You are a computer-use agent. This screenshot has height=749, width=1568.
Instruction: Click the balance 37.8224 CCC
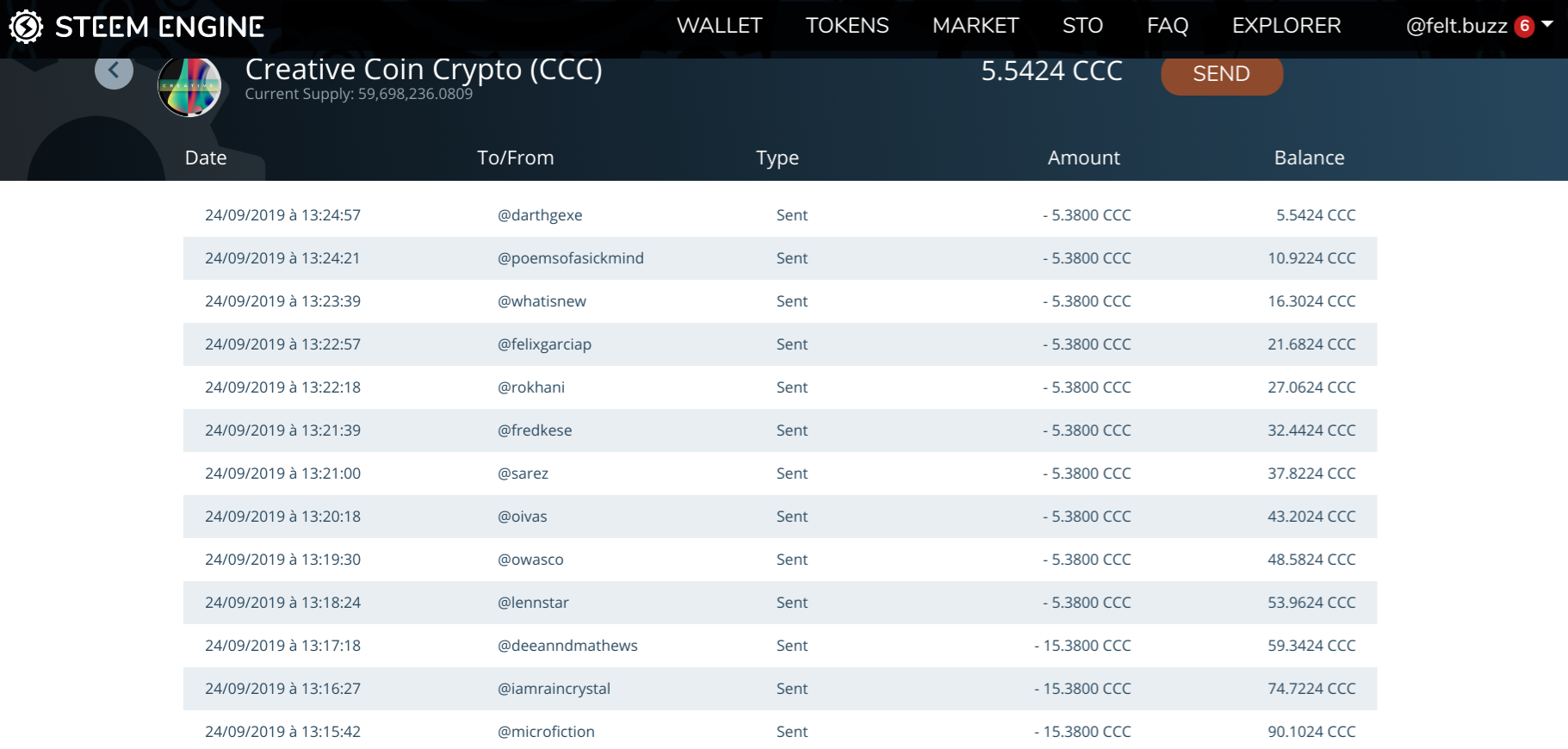pos(1311,474)
